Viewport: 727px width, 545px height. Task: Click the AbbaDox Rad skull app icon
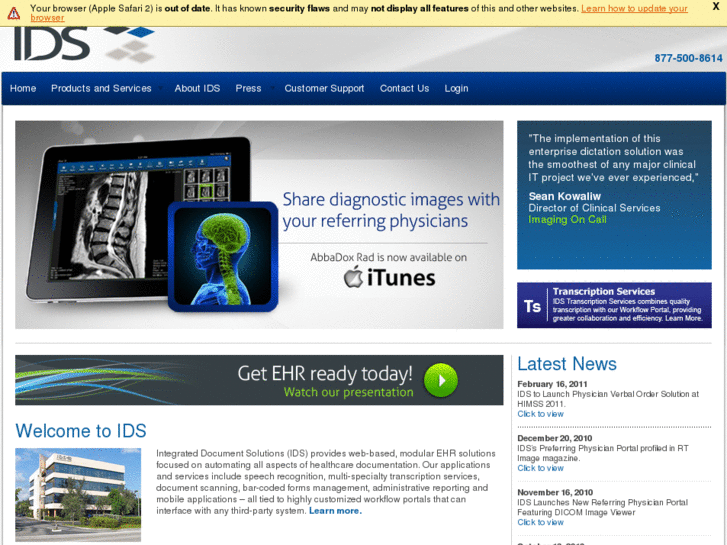(223, 256)
